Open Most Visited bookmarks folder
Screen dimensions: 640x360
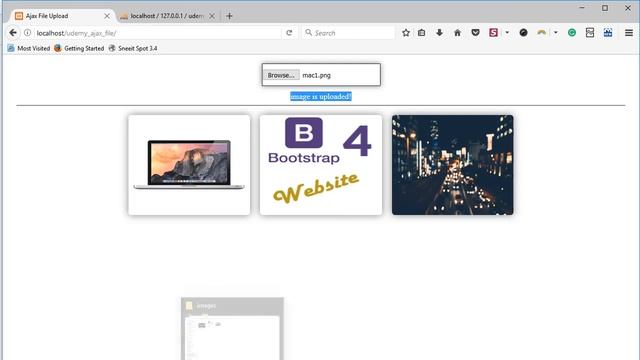(29, 48)
